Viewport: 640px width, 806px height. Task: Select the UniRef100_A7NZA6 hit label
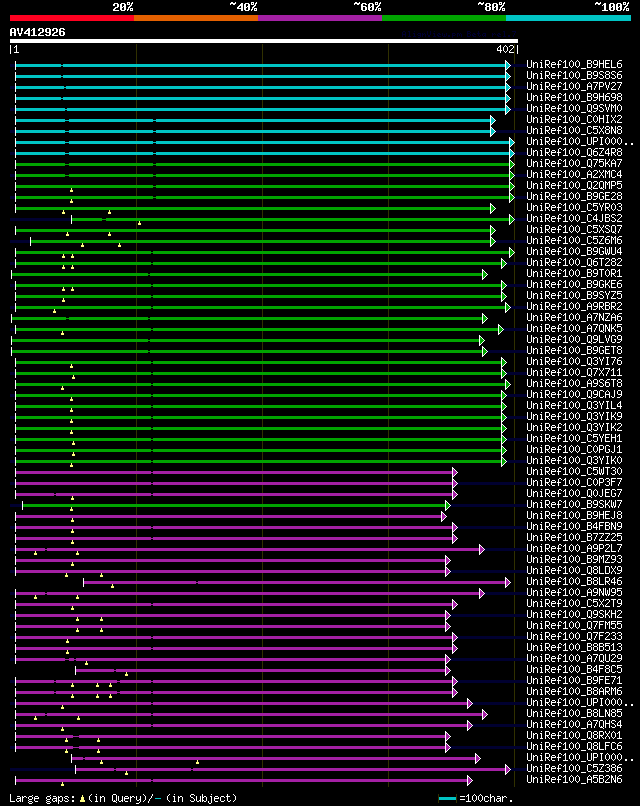574,318
